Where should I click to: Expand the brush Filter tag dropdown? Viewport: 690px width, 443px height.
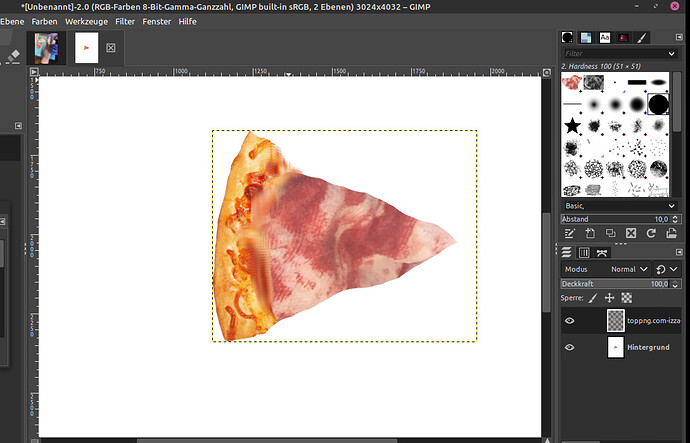pos(672,54)
